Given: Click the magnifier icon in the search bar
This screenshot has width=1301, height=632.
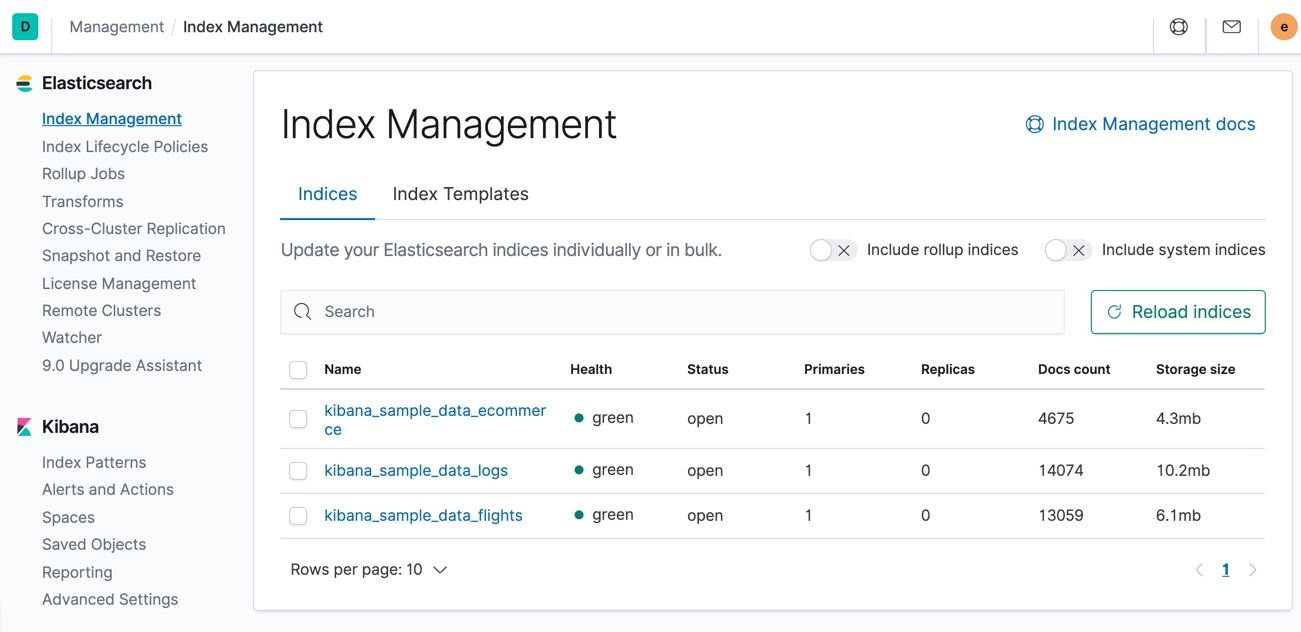Looking at the screenshot, I should [303, 311].
